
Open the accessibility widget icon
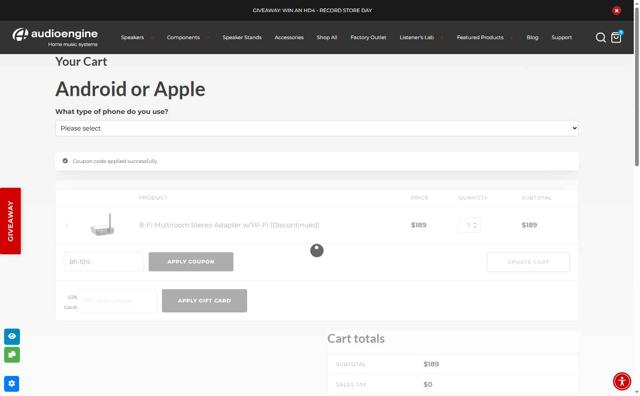[x=622, y=382]
